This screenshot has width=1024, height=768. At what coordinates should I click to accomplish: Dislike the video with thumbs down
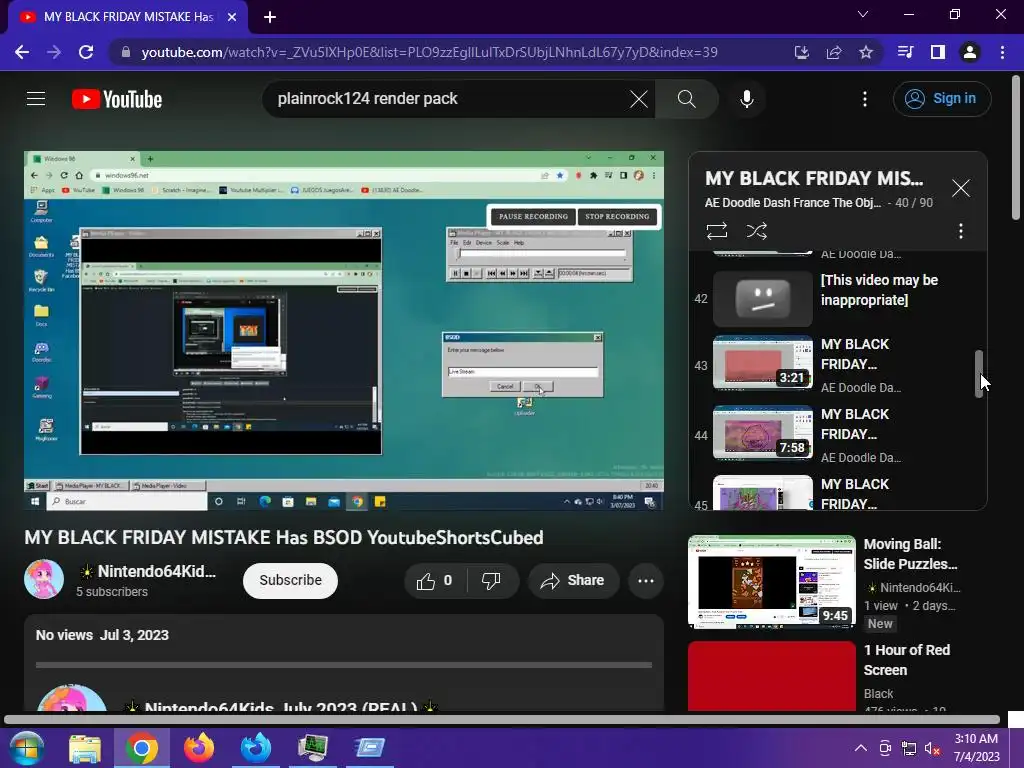pos(492,581)
